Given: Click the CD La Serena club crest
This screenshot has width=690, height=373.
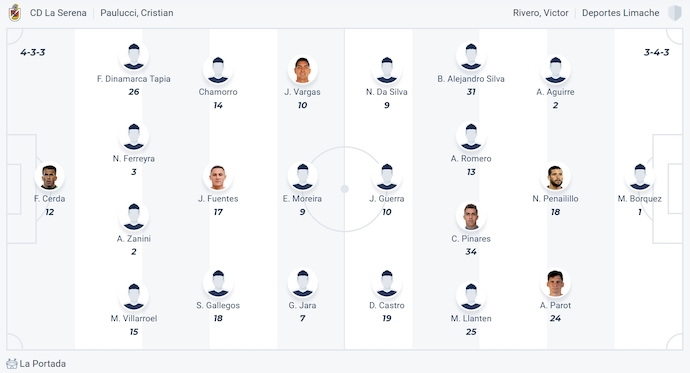Looking at the screenshot, I should (15, 13).
